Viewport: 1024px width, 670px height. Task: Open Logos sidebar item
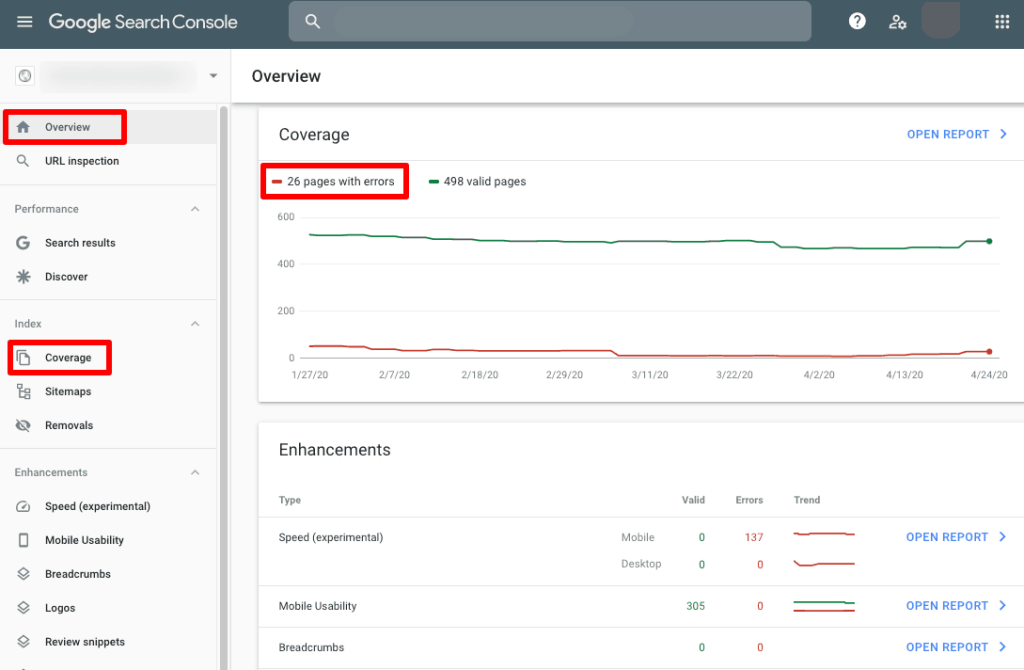[108, 608]
